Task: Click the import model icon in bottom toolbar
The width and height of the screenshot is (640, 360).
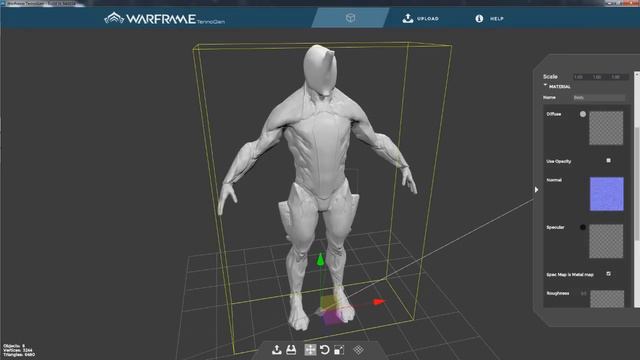Action: 277,350
